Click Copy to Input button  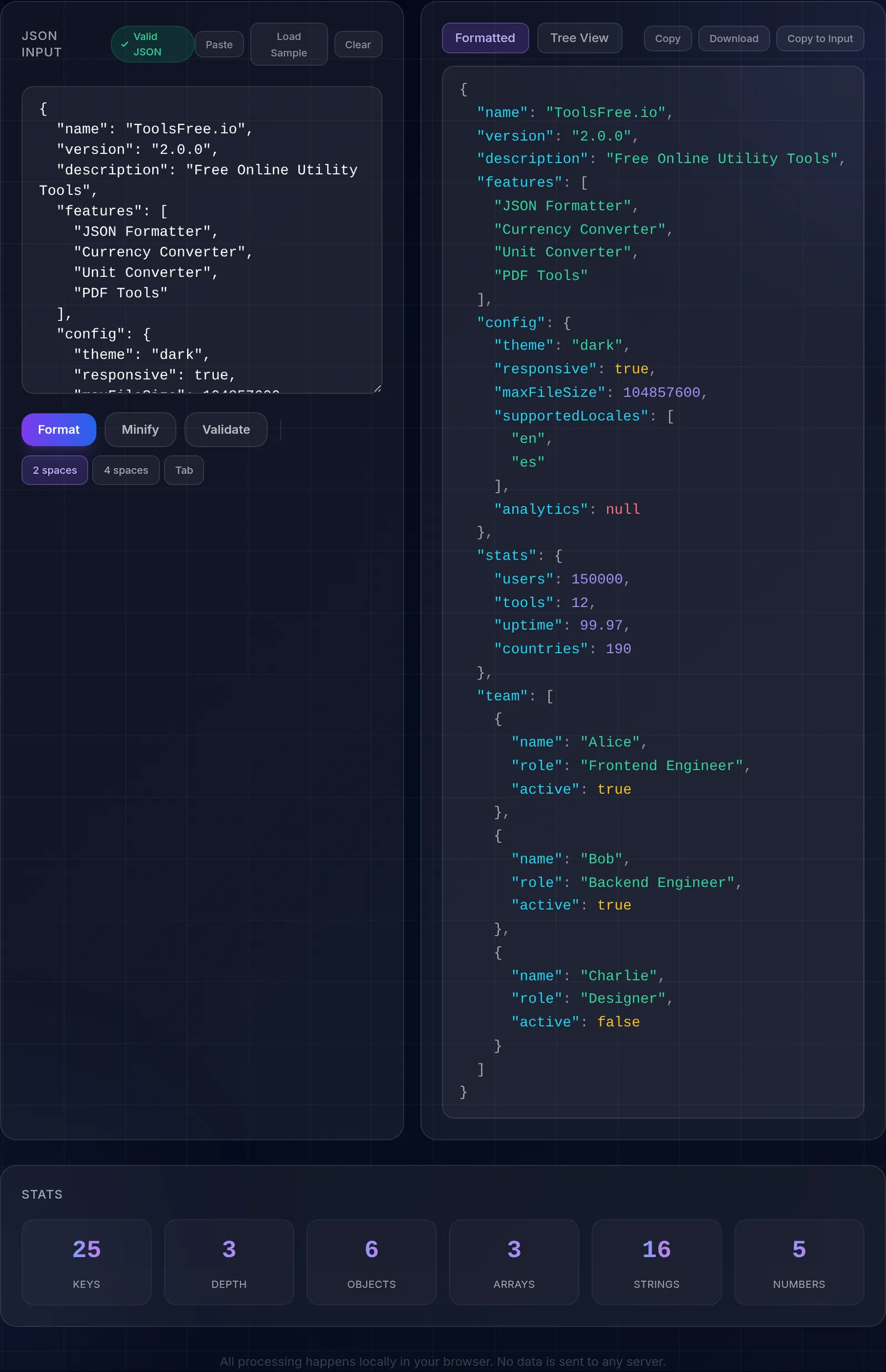820,39
